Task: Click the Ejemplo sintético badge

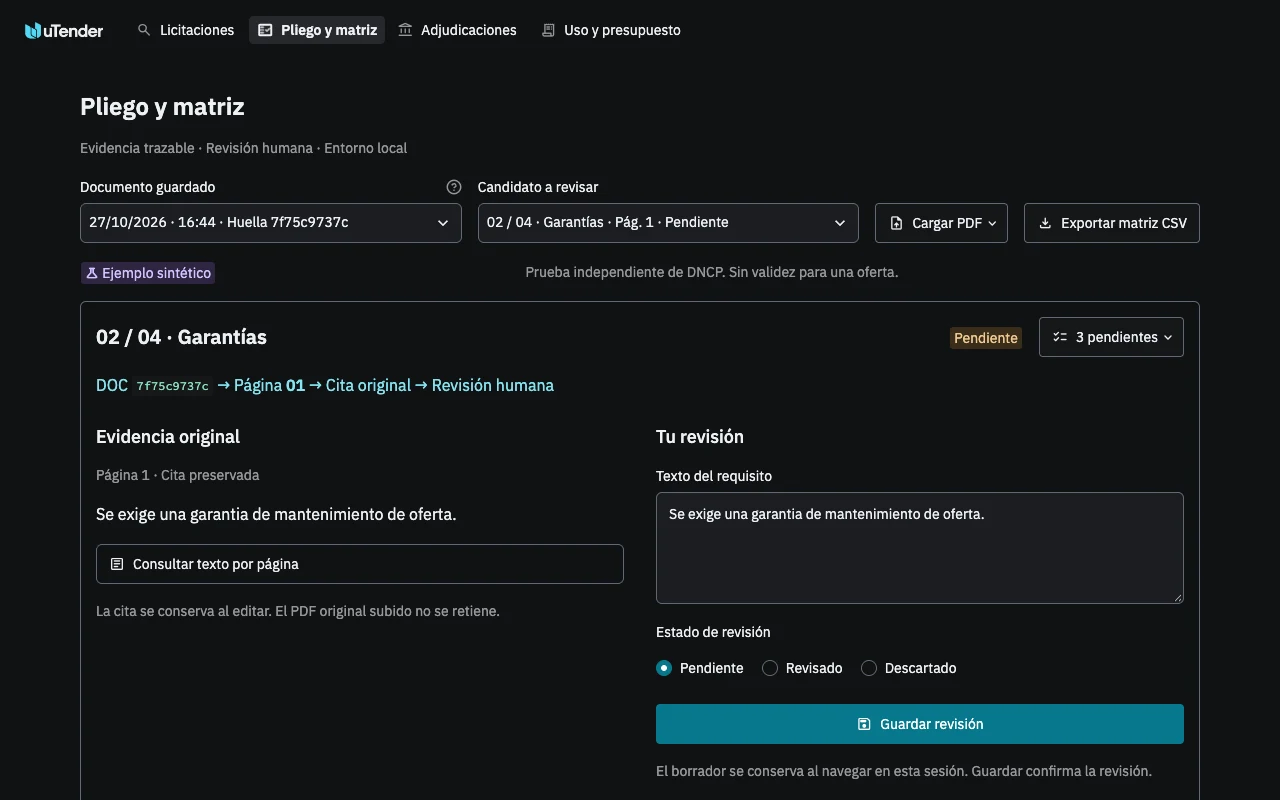Action: pos(148,273)
